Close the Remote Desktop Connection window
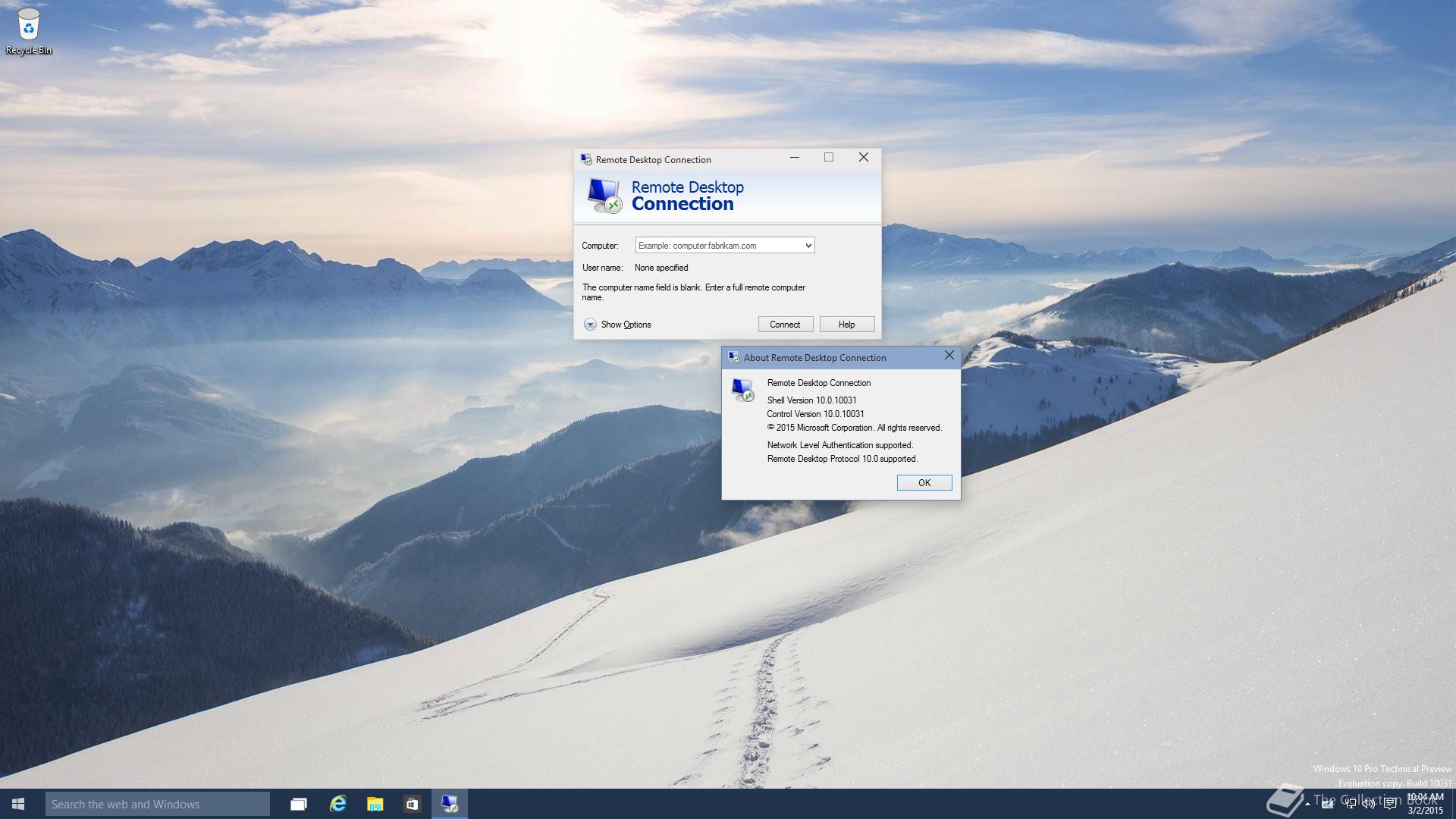This screenshot has height=819, width=1456. [x=864, y=158]
